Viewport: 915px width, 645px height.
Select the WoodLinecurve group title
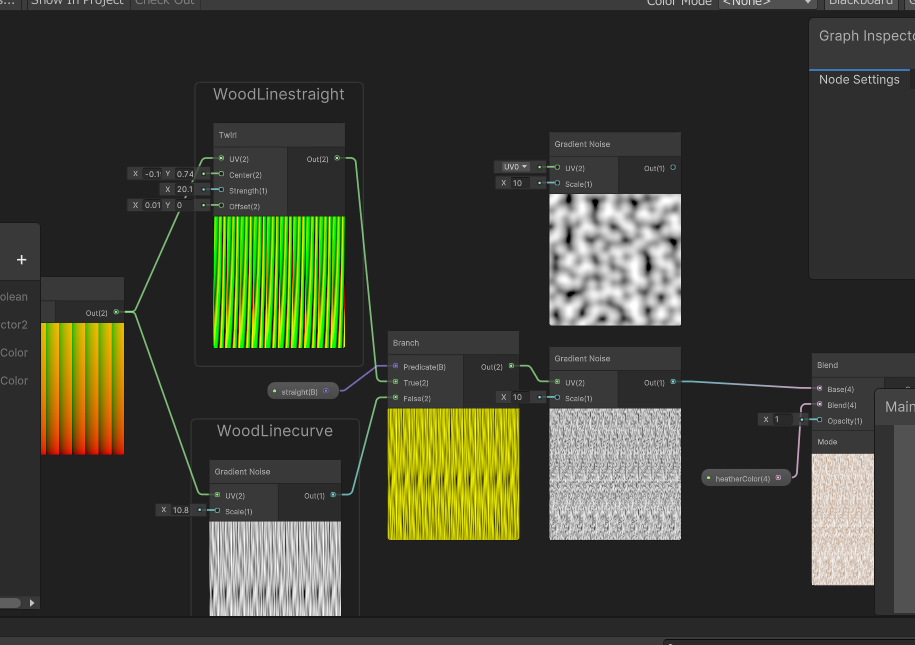point(274,431)
